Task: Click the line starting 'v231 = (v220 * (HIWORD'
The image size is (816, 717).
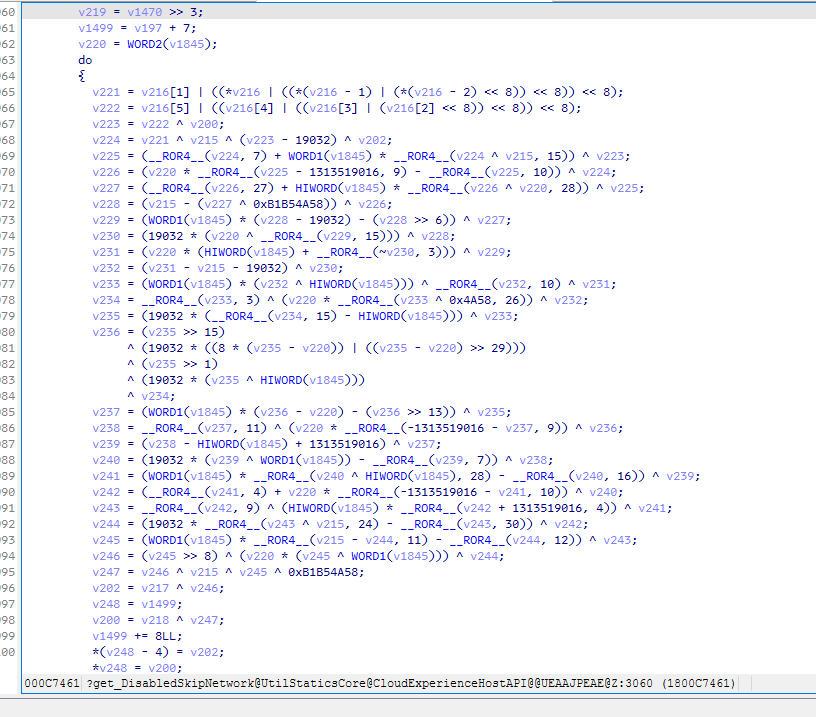Action: tap(302, 252)
